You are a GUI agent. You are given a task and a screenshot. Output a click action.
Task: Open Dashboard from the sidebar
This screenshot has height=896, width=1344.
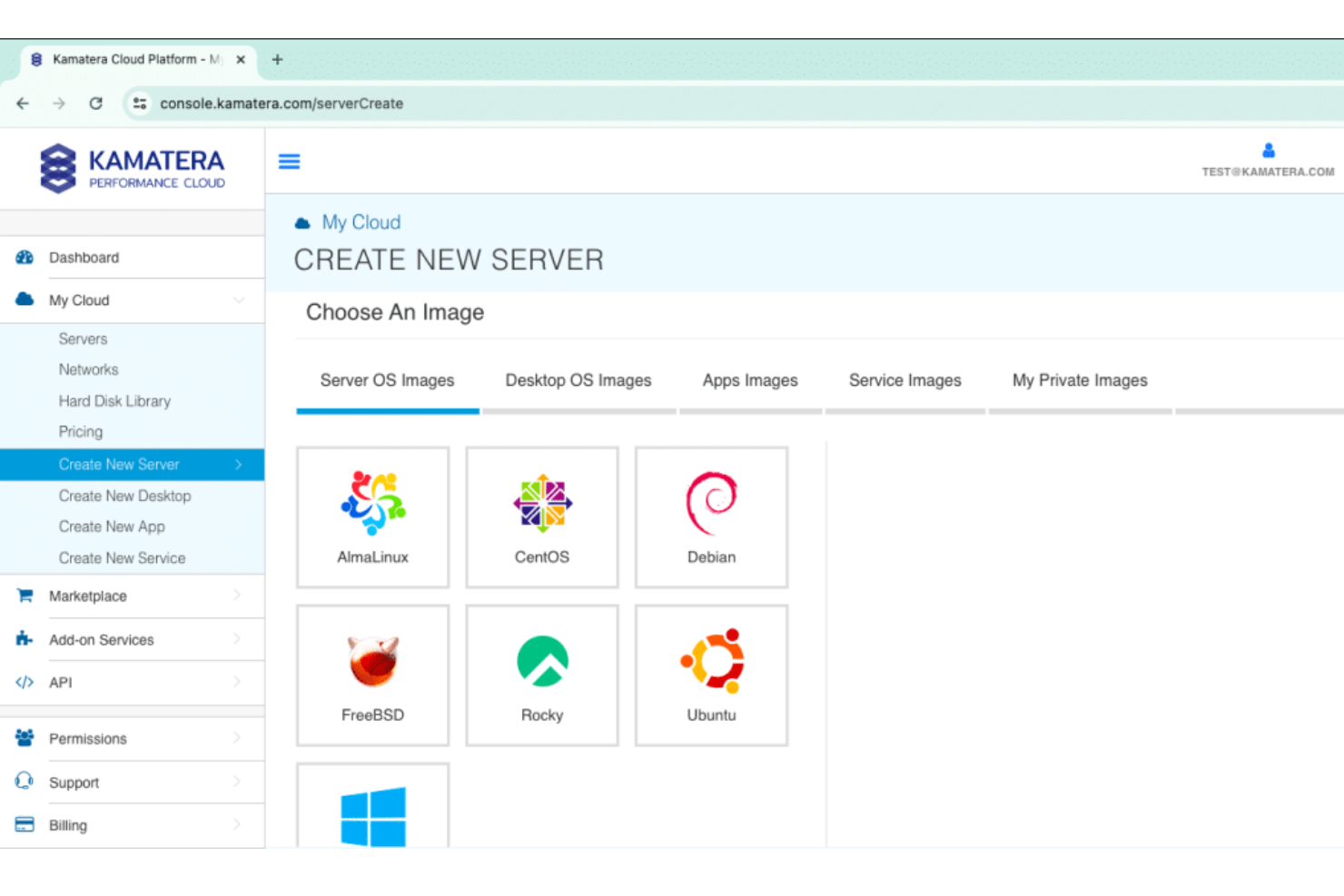(84, 257)
